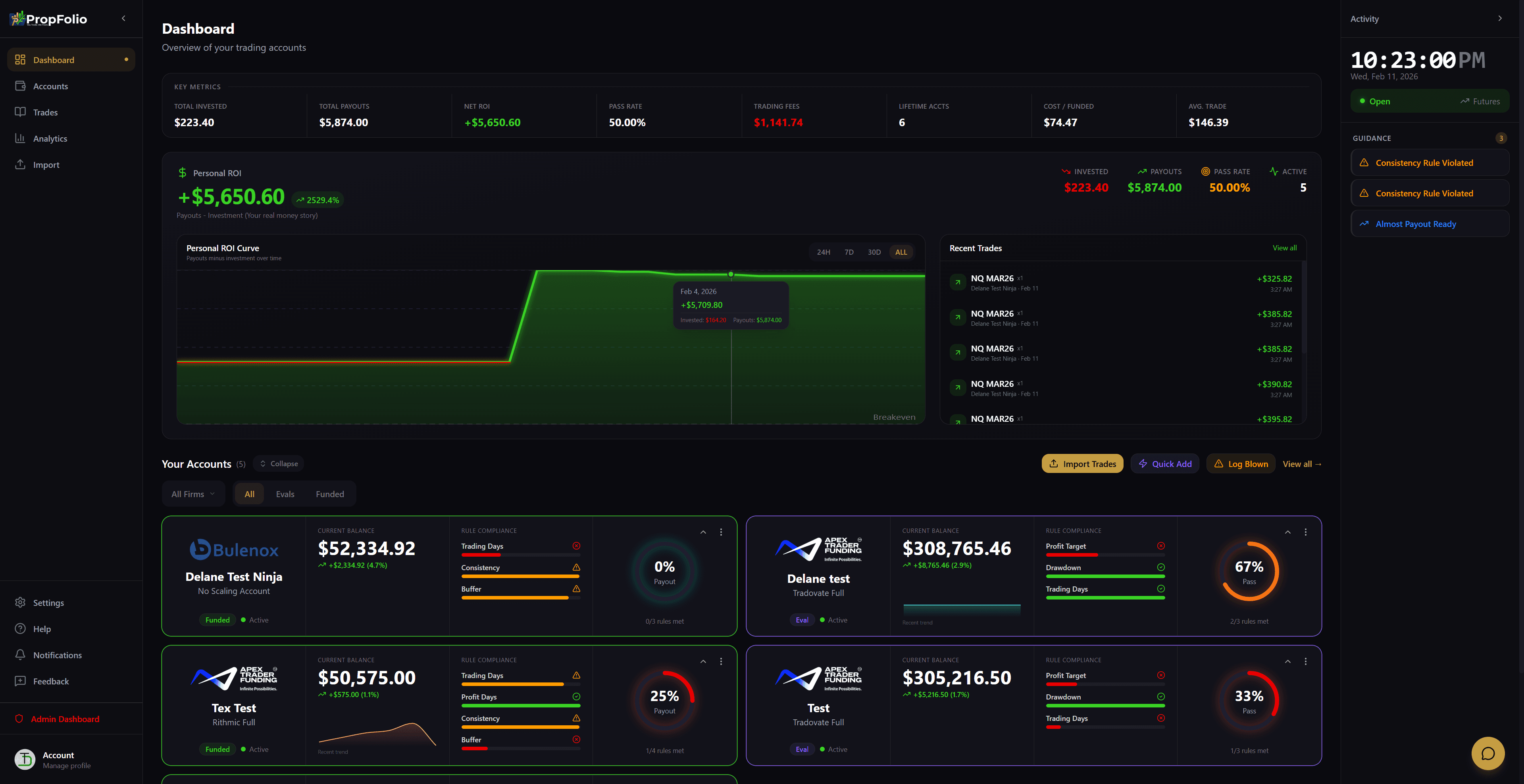The height and width of the screenshot is (784, 1524).
Task: Open the three-dot menu on Delane test card
Action: [x=1305, y=532]
